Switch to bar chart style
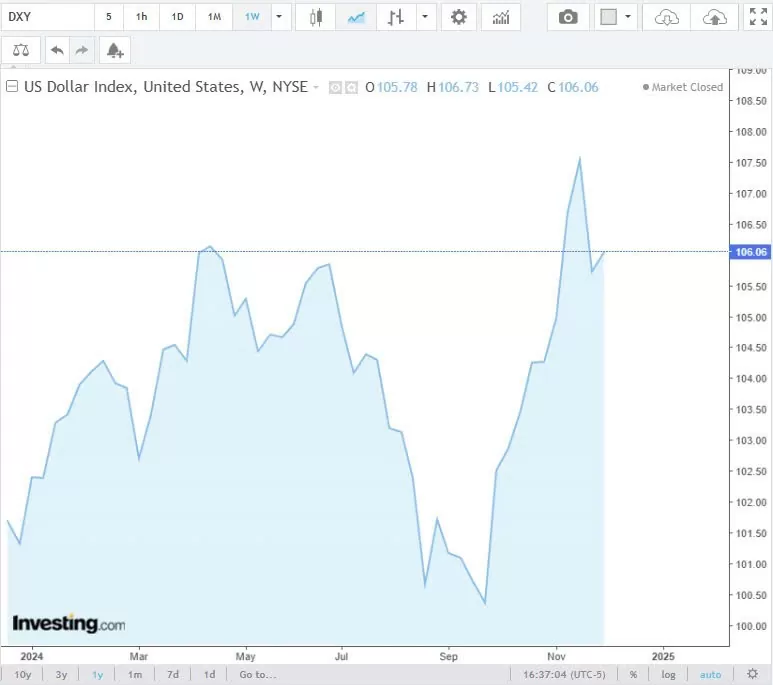773x685 pixels. click(x=396, y=17)
